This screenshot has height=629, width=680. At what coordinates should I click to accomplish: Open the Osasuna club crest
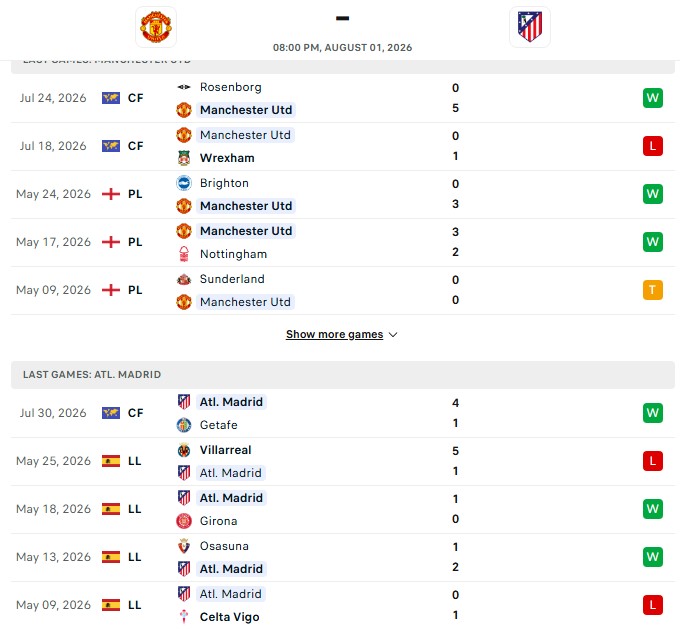(184, 546)
